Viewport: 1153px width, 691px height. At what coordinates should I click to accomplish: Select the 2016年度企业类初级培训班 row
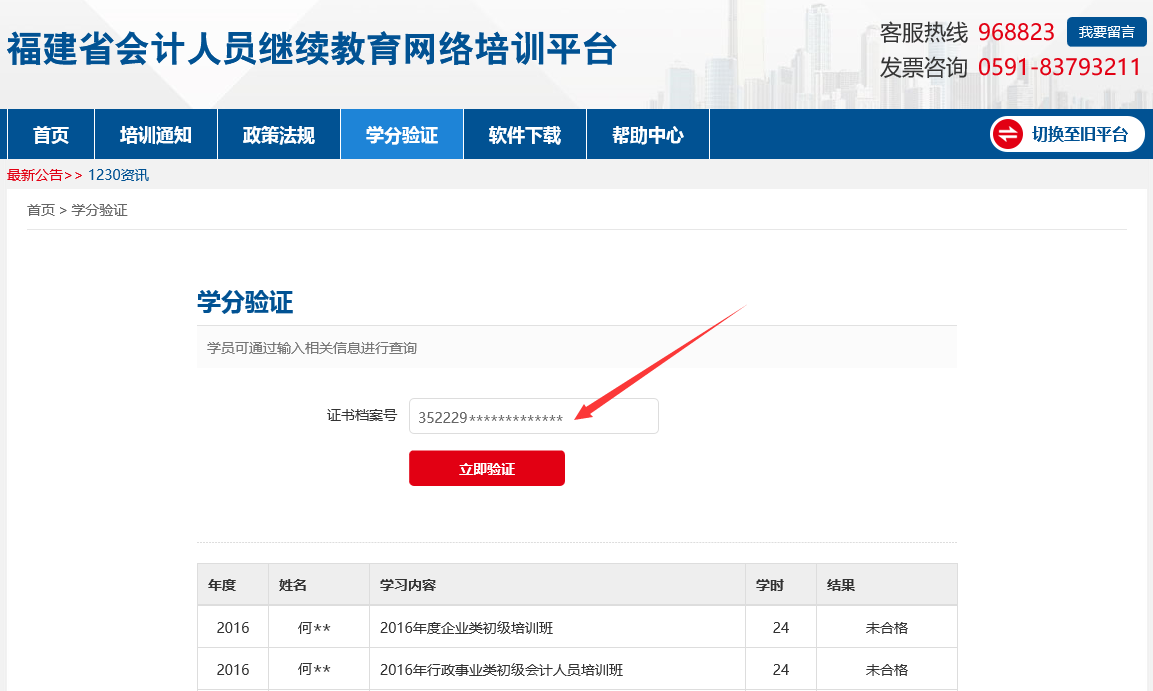point(466,628)
